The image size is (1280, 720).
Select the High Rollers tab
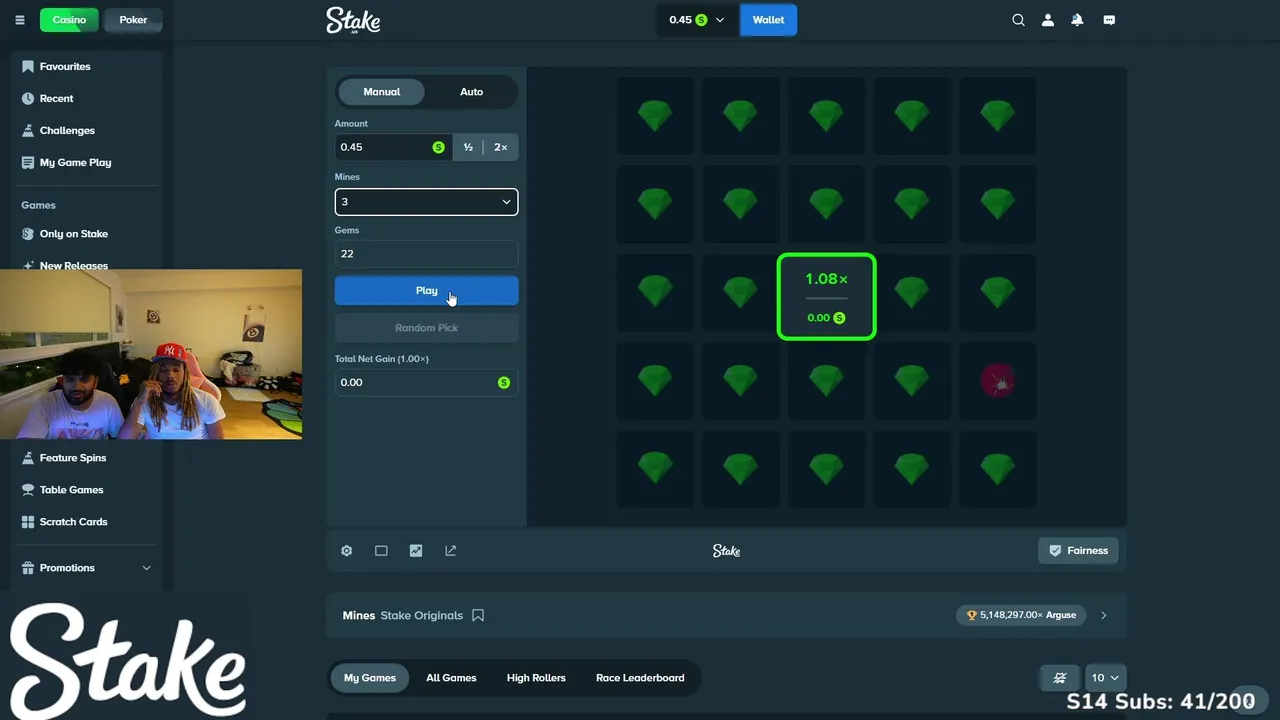(x=536, y=678)
